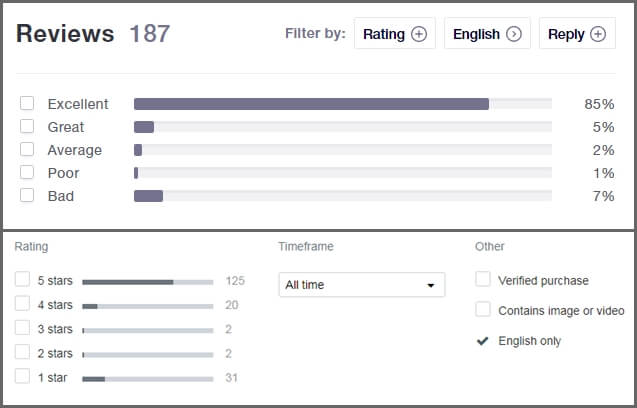Tick the Great rating checkbox
Image resolution: width=637 pixels, height=408 pixels.
click(27, 126)
